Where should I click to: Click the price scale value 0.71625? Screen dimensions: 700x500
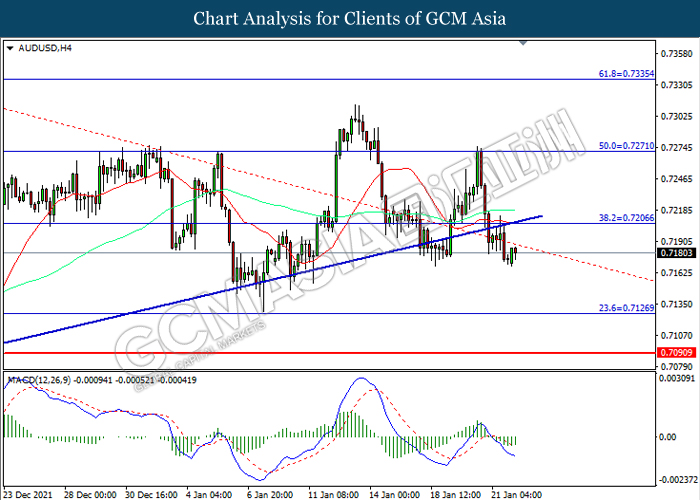pos(676,273)
